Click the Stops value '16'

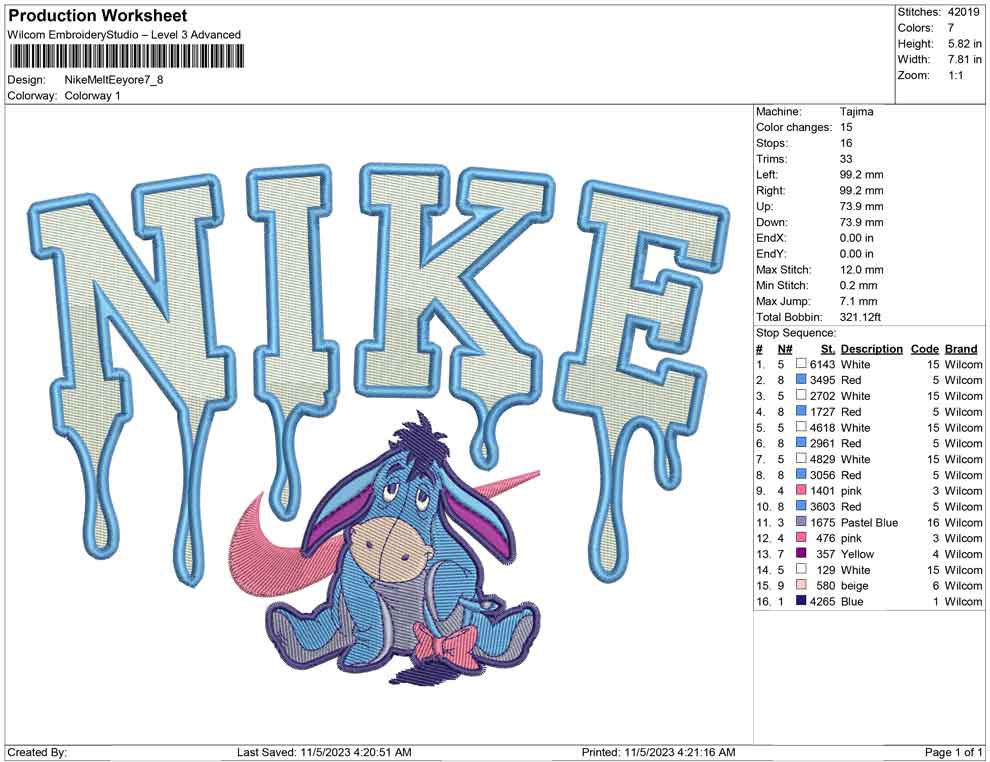tap(846, 143)
